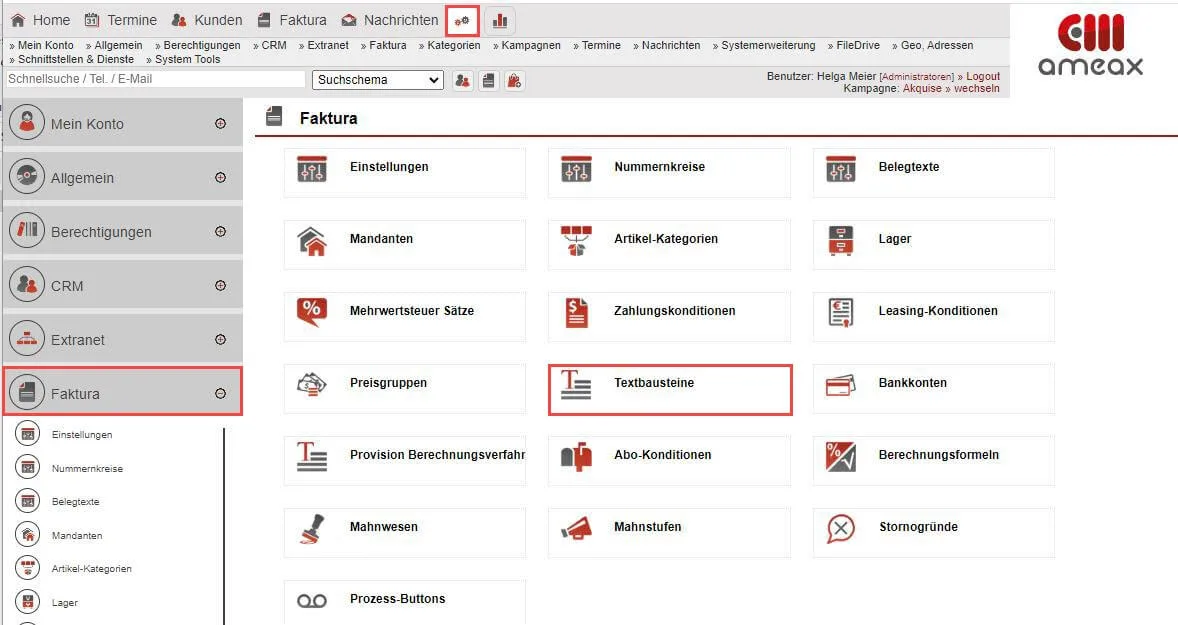Click the Prozess-Buttons icon tile
This screenshot has height=625, width=1178.
tap(312, 600)
